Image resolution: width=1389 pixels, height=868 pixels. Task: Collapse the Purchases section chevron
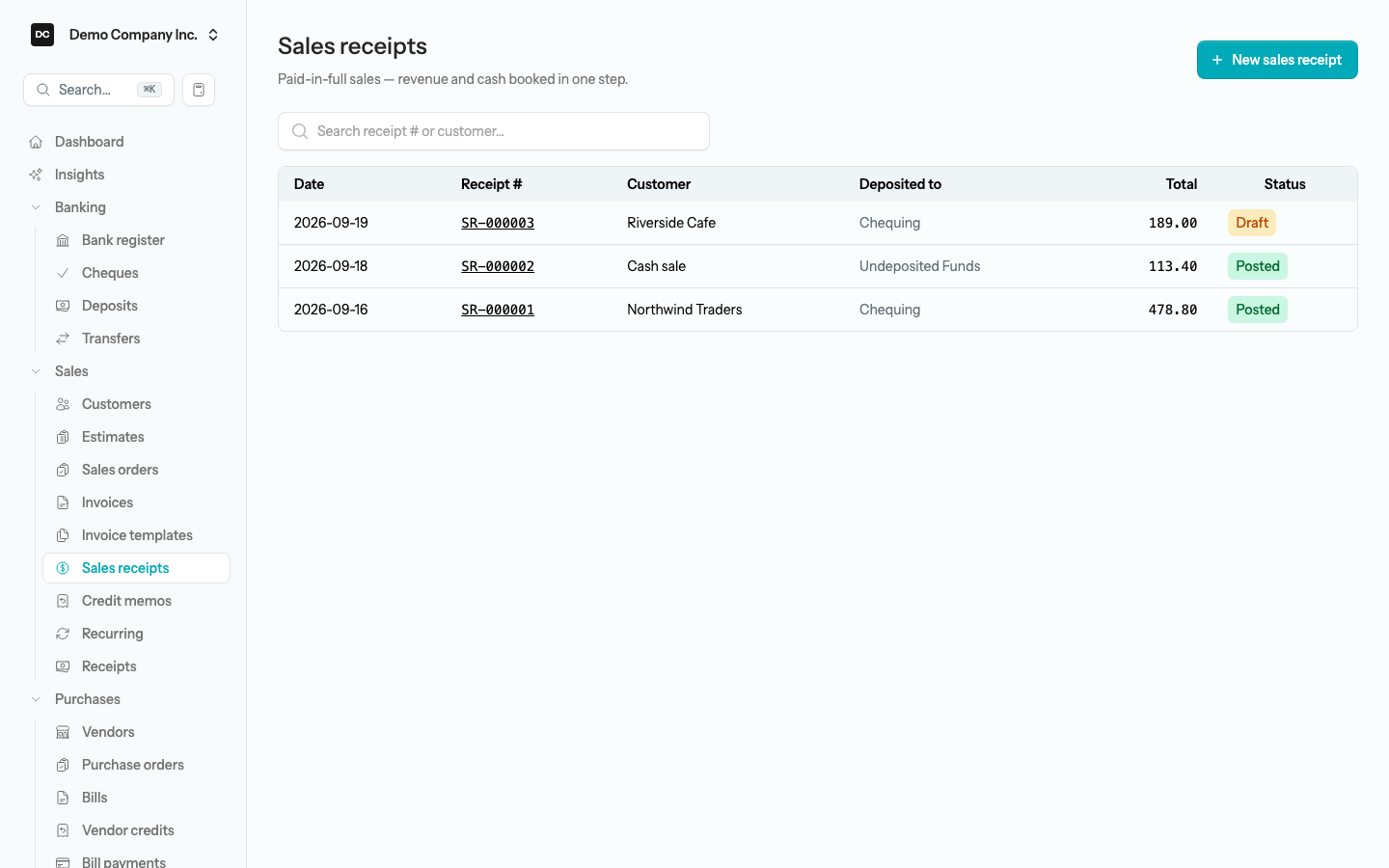36,699
